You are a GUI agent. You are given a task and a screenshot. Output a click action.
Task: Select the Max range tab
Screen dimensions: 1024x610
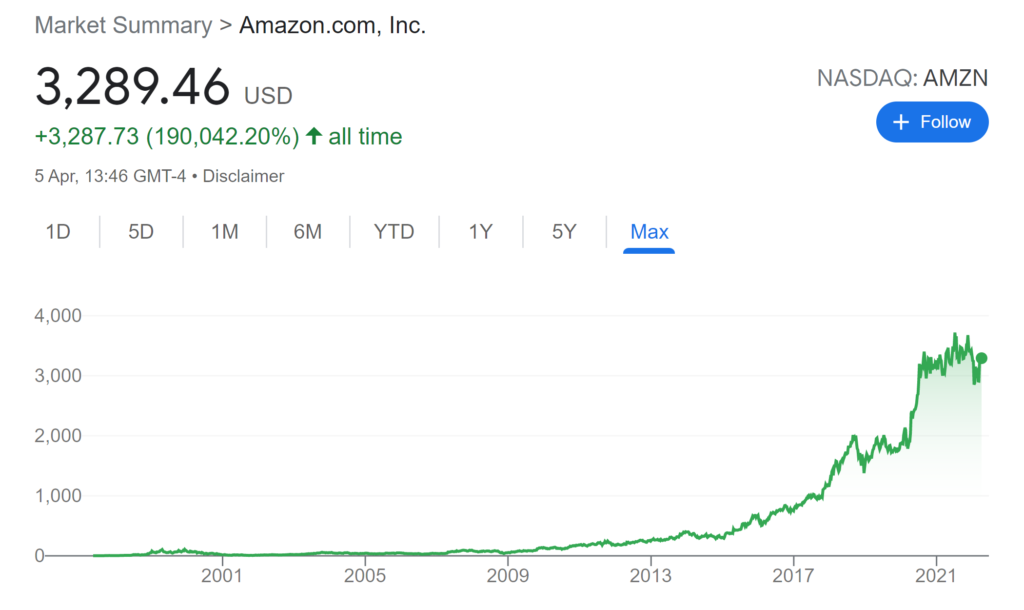tap(649, 232)
